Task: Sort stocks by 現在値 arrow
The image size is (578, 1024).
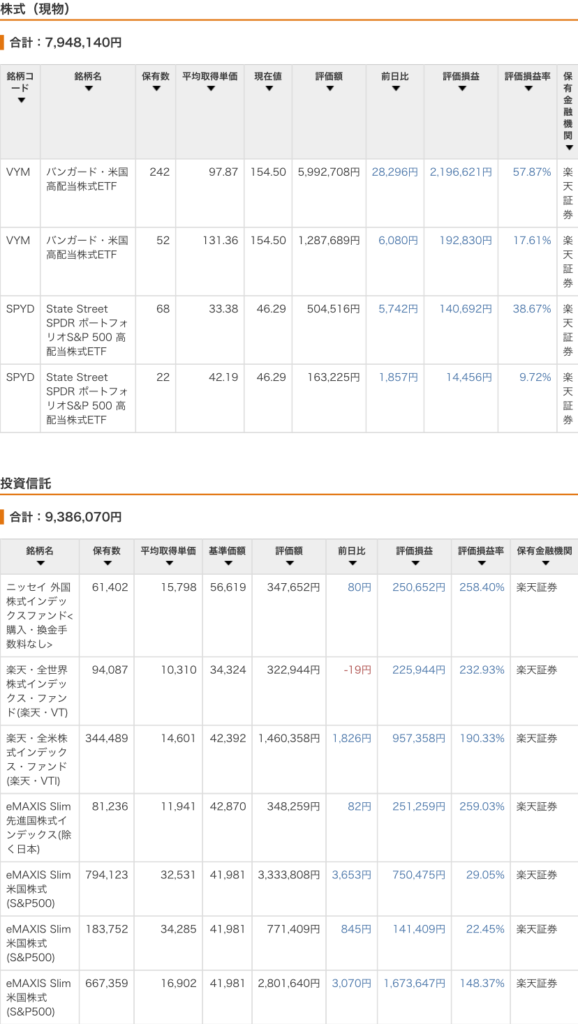Action: 268,89
